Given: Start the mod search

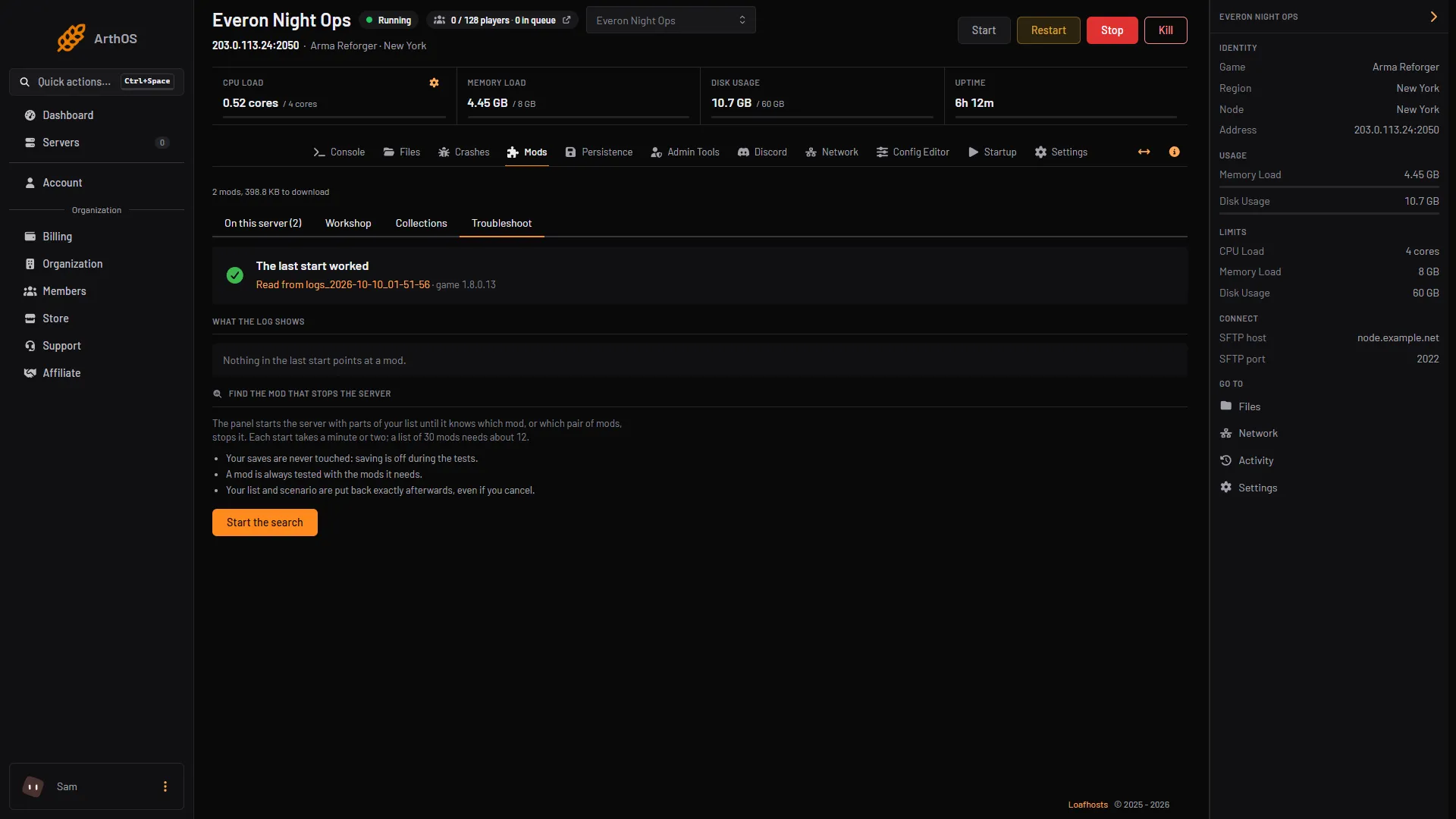Looking at the screenshot, I should [265, 522].
